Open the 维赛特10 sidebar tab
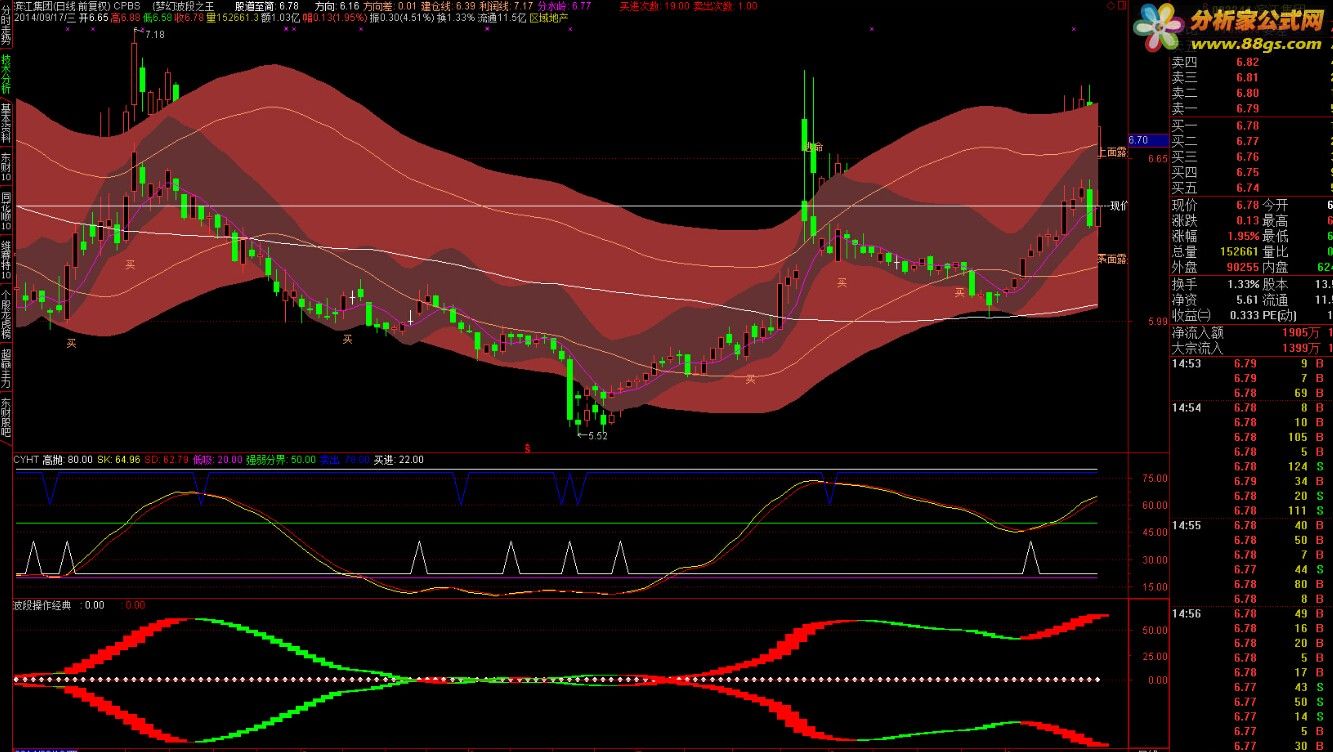 tap(6, 261)
